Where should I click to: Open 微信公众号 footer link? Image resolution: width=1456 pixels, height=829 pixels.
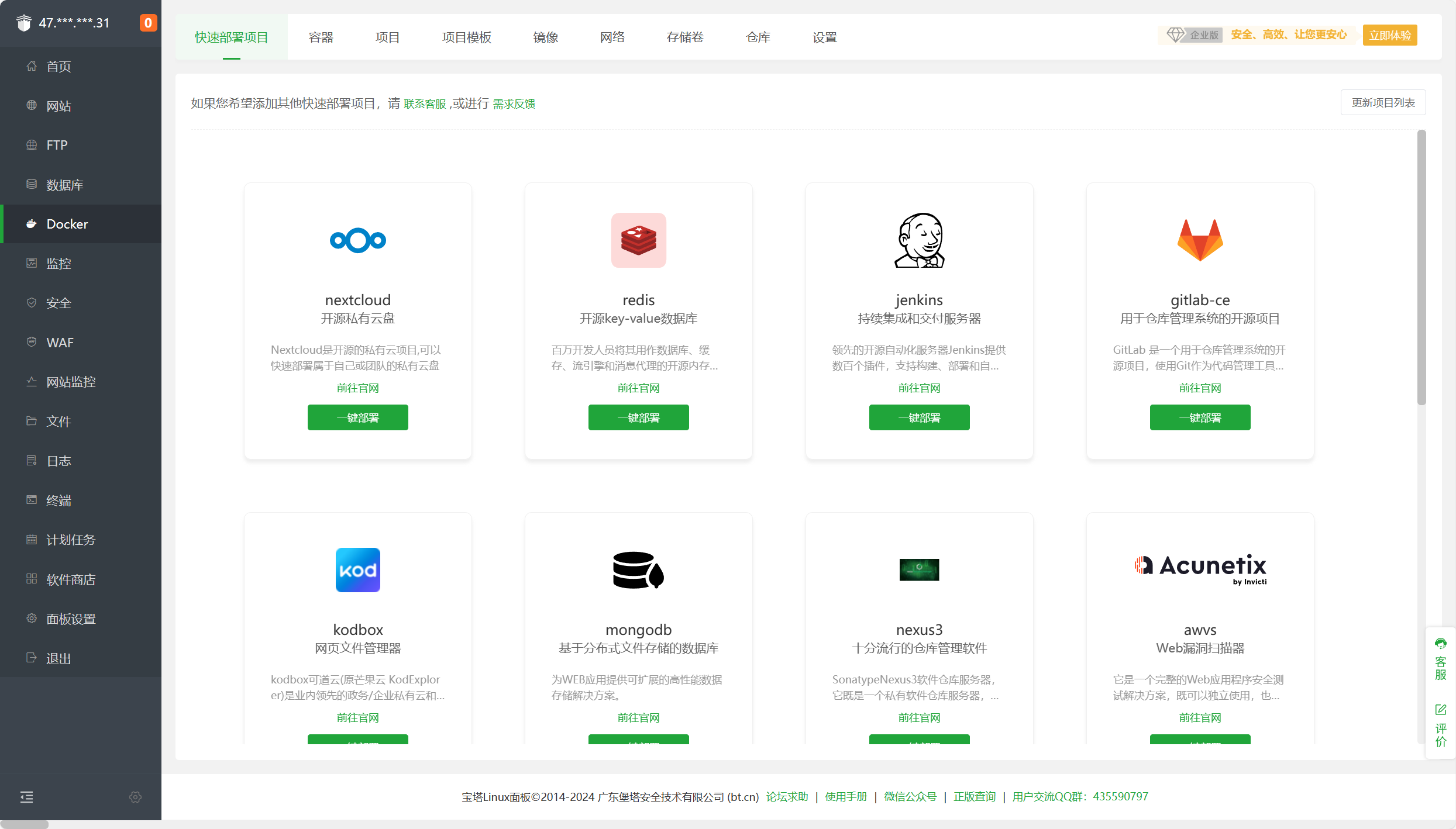coord(910,797)
